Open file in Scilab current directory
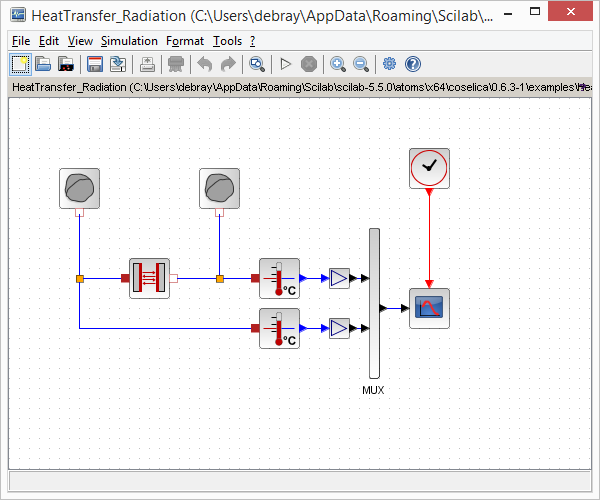 (x=66, y=64)
